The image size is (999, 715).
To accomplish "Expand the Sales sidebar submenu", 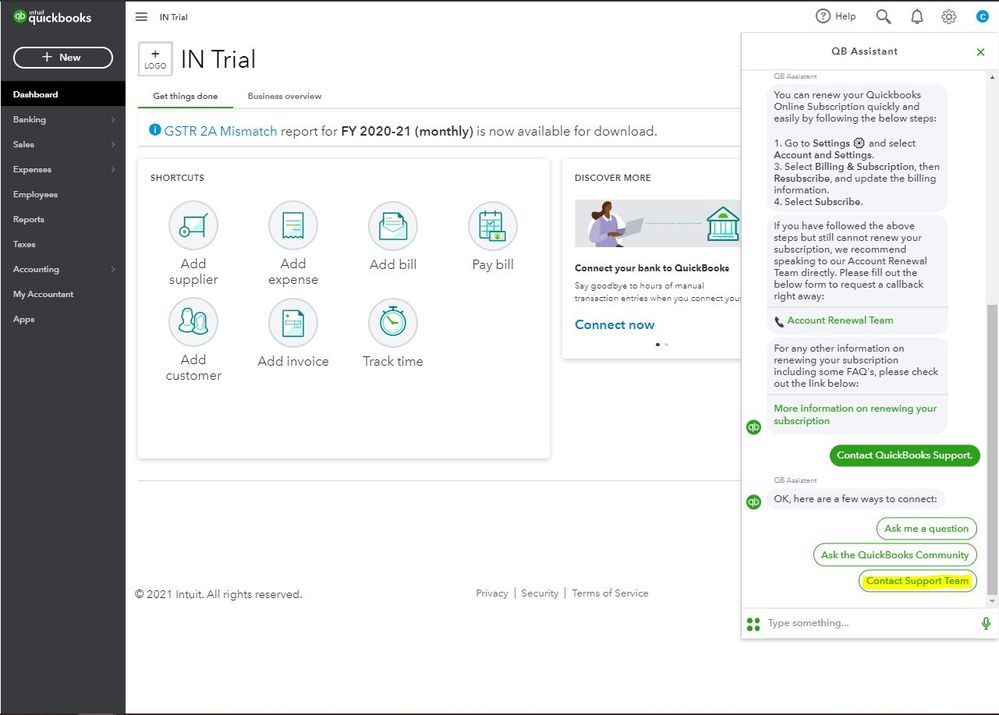I will click(113, 145).
